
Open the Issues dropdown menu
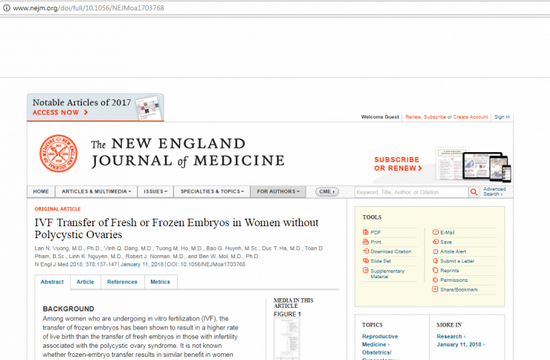tap(155, 192)
